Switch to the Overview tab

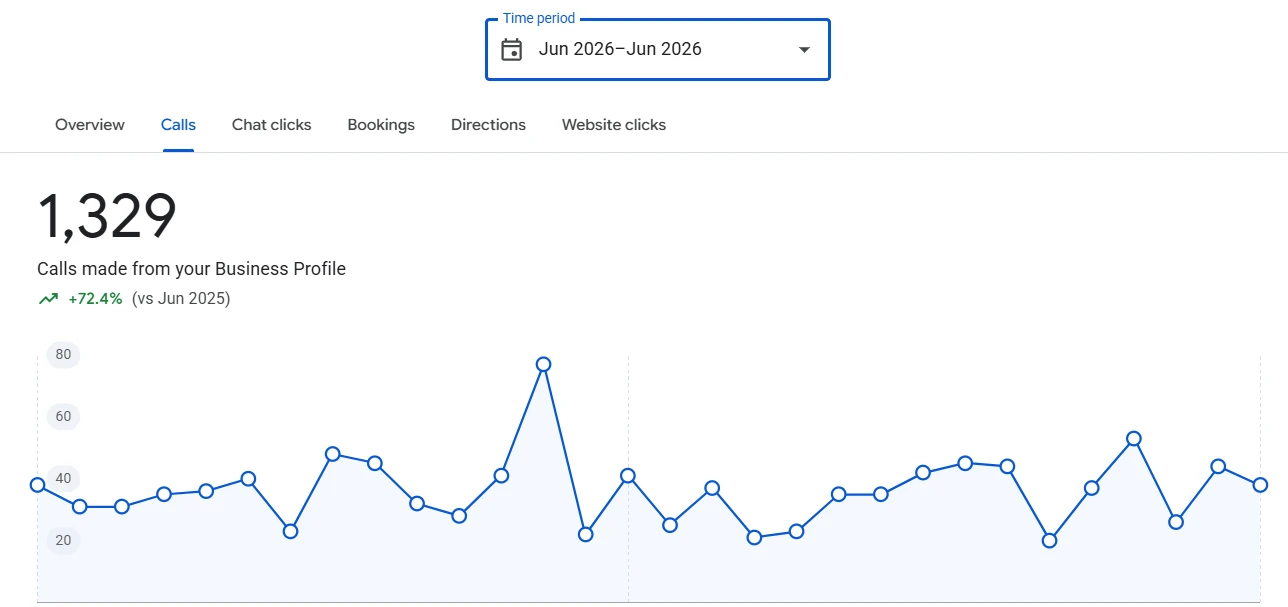pos(90,125)
